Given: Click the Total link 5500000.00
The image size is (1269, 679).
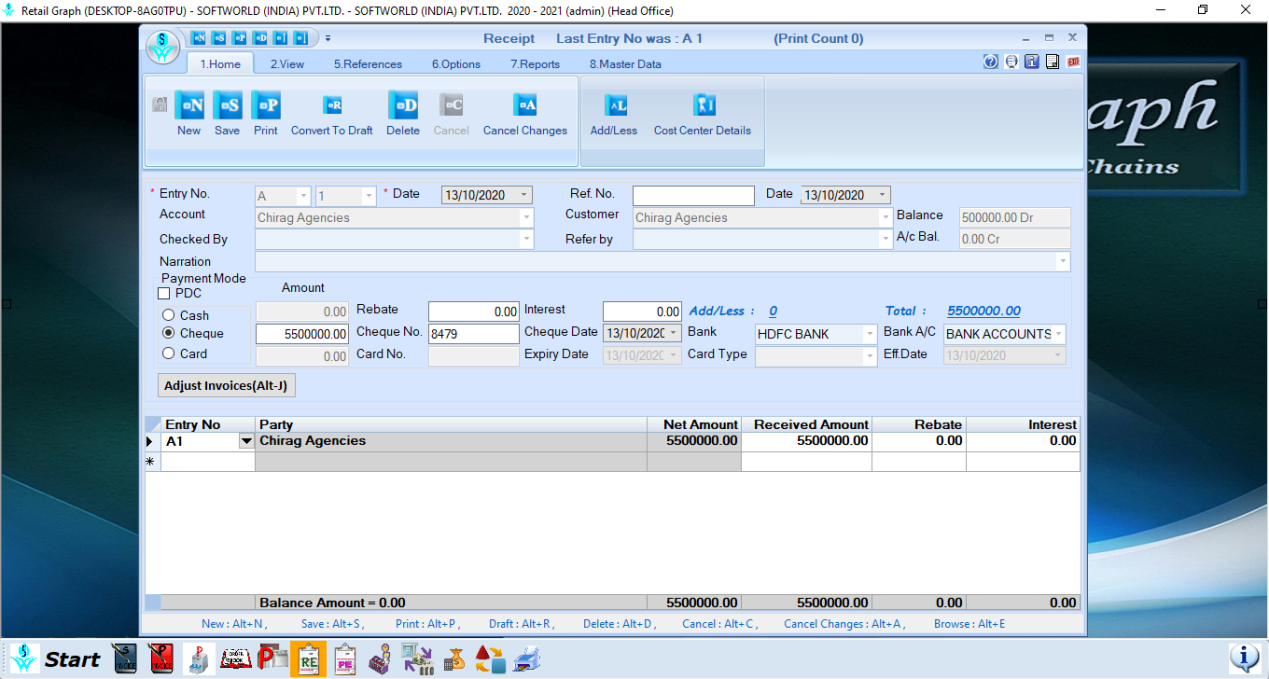Looking at the screenshot, I should tap(984, 311).
